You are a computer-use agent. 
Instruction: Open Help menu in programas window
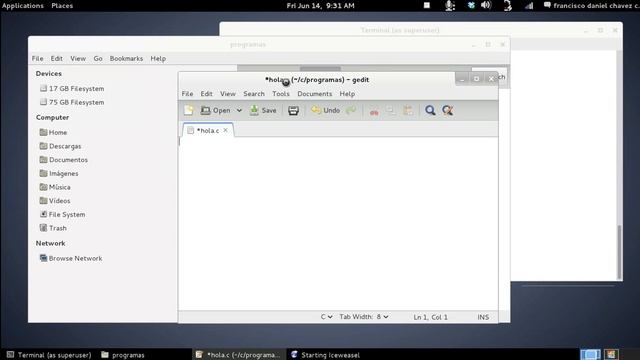coord(158,58)
